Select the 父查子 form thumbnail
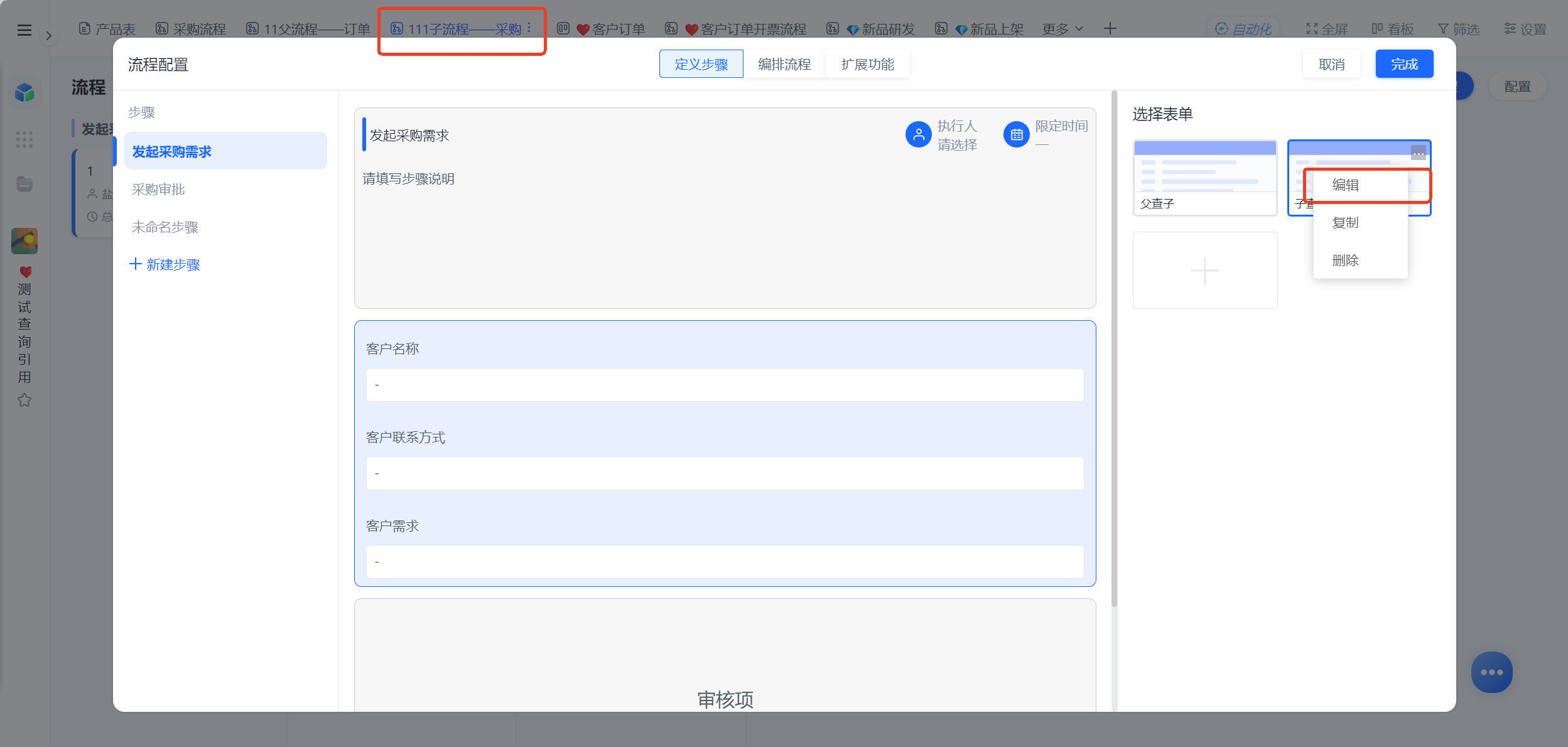Image resolution: width=1568 pixels, height=747 pixels. tap(1205, 178)
